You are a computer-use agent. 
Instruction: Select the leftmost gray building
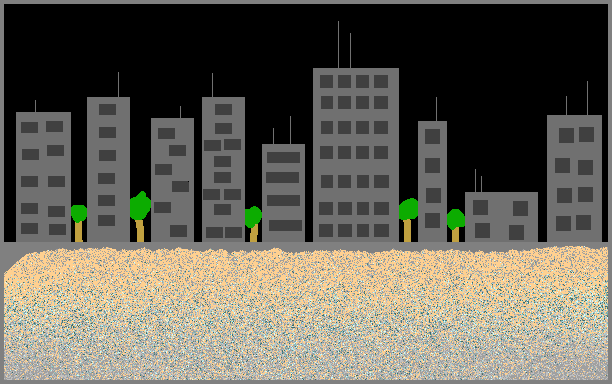pyautogui.click(x=43, y=177)
